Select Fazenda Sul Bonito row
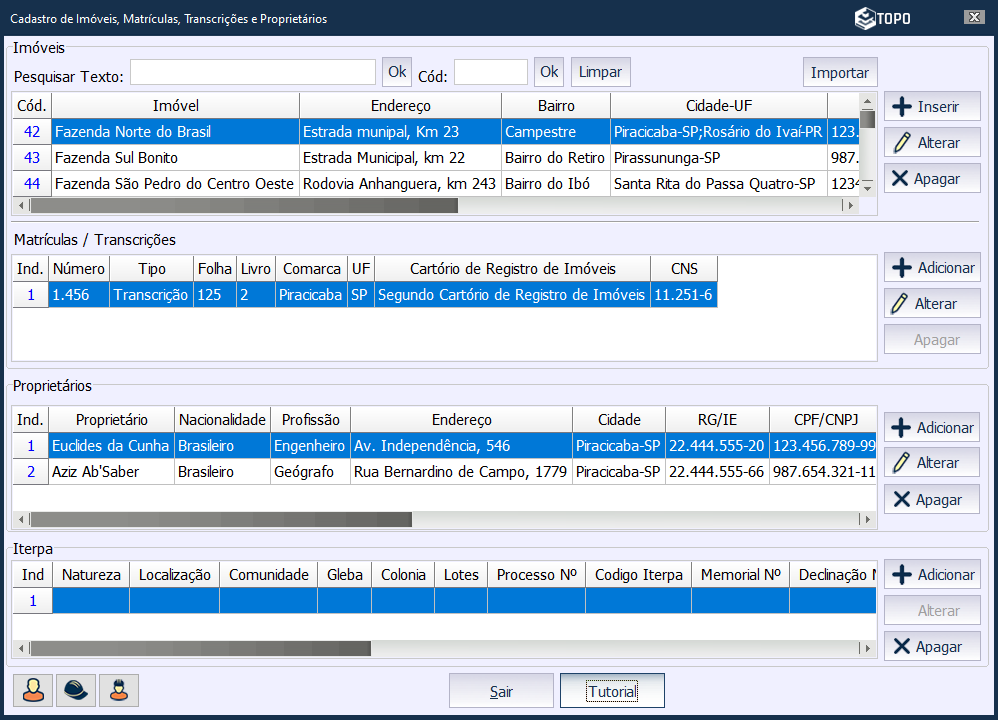 point(175,158)
